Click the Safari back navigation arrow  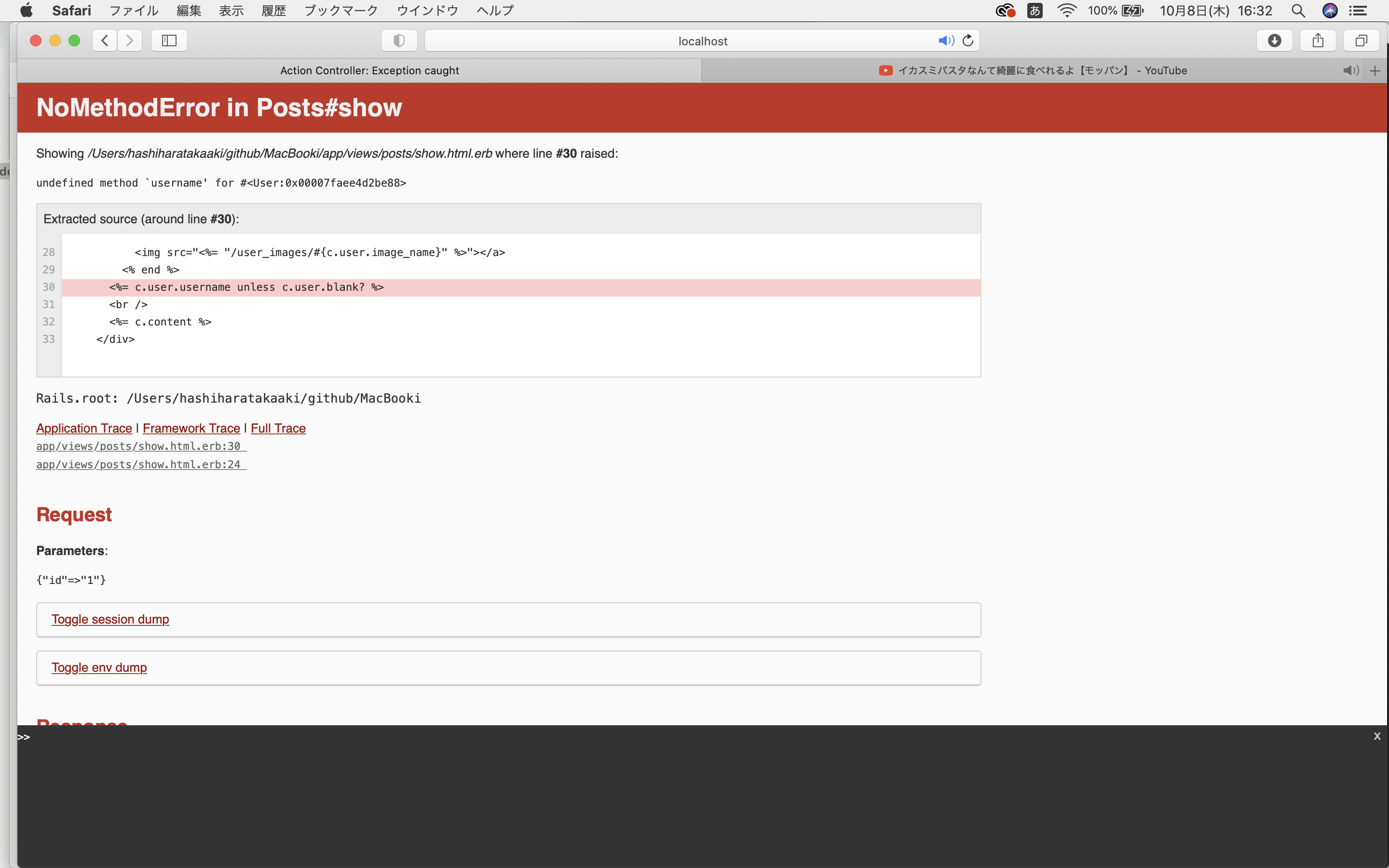pyautogui.click(x=105, y=40)
